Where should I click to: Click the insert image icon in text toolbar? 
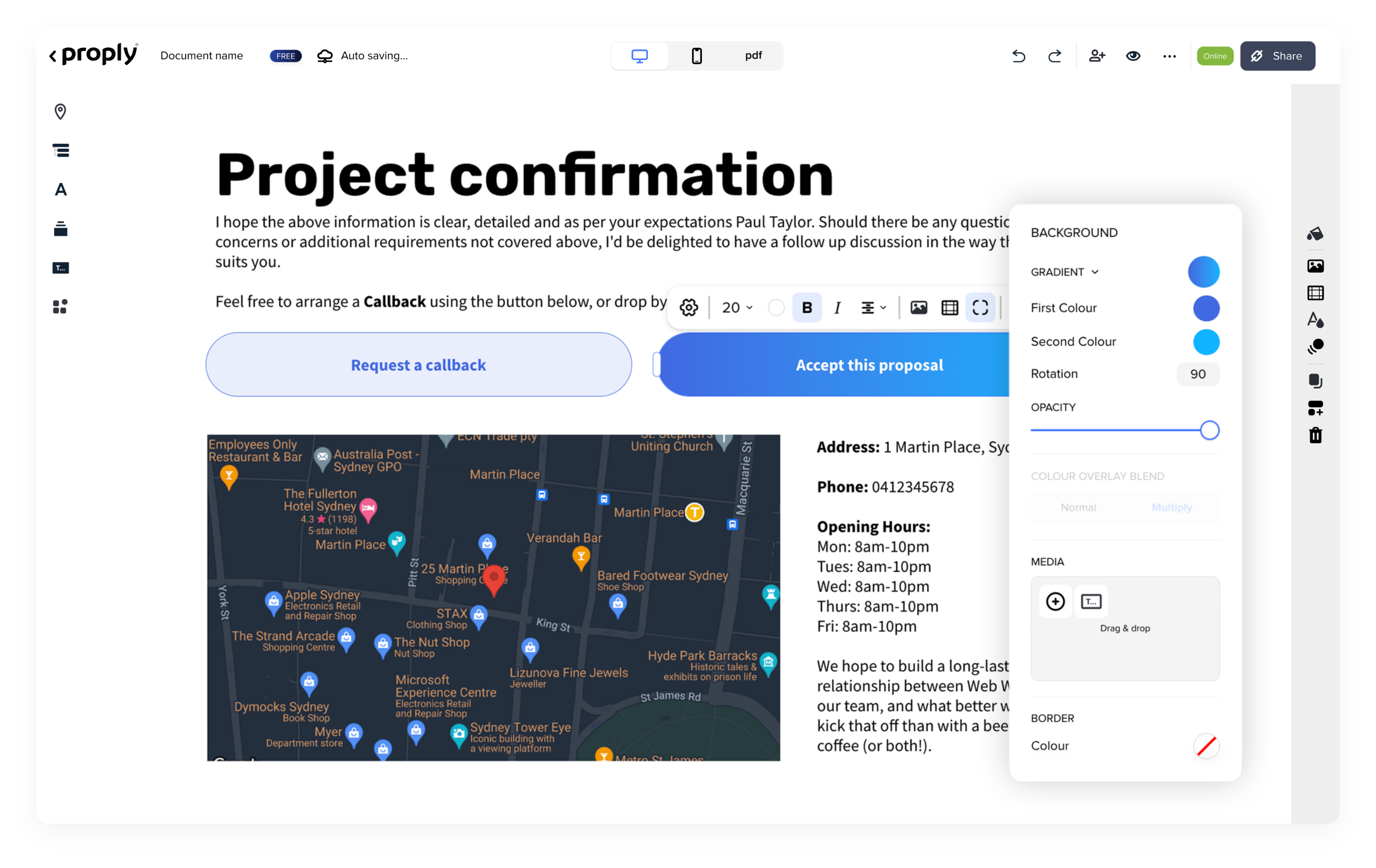click(918, 308)
